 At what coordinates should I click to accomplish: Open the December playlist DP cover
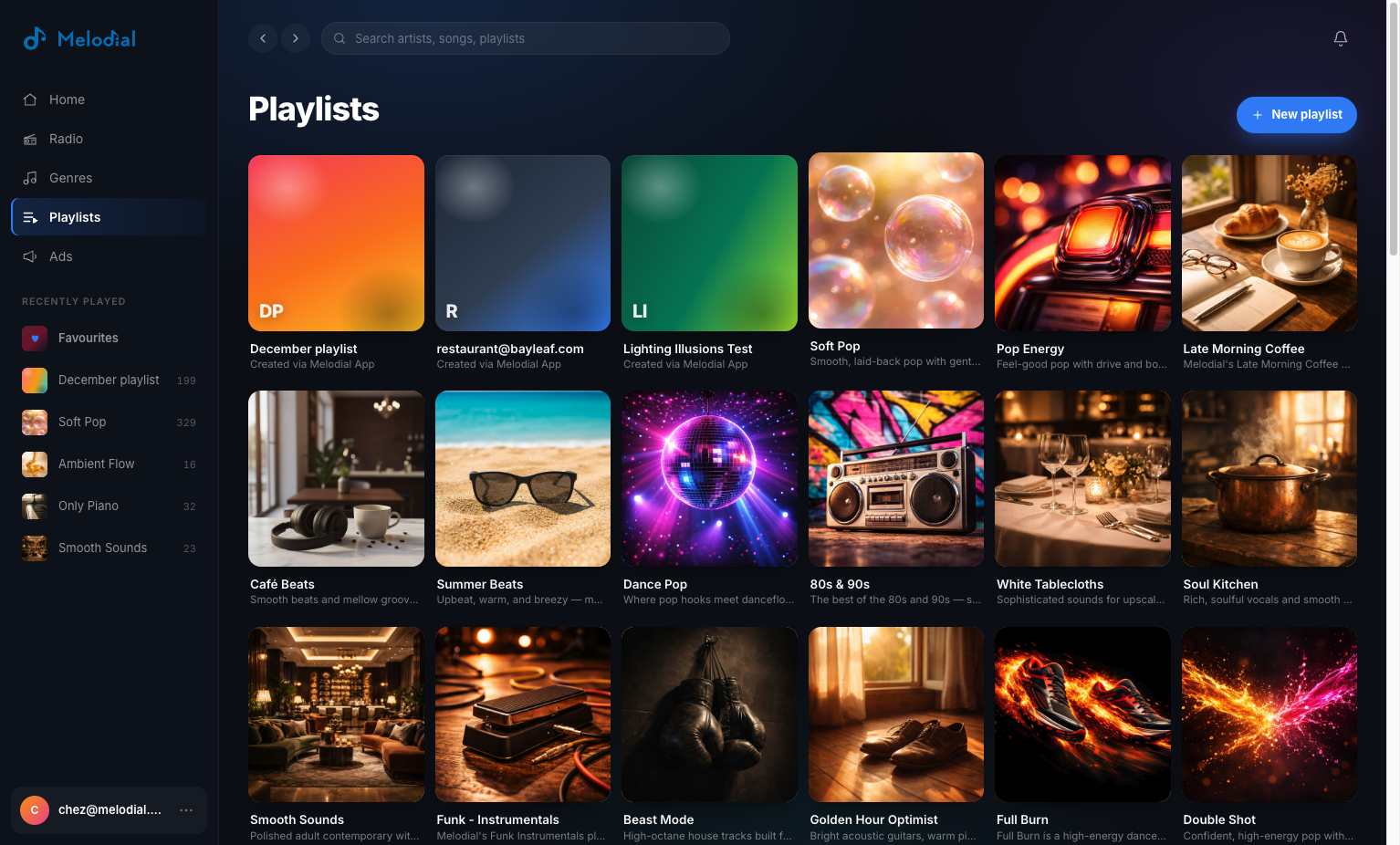tap(336, 243)
